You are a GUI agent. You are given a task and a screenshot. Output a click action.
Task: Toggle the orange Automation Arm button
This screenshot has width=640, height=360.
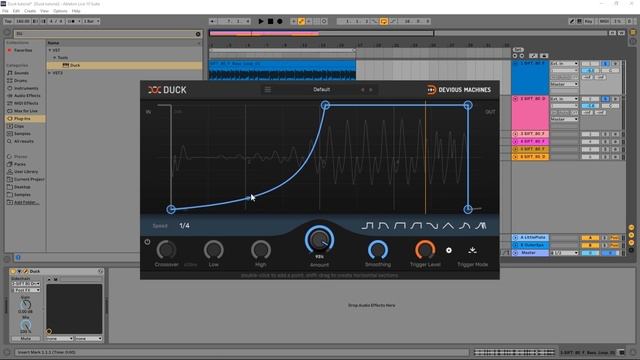point(301,21)
